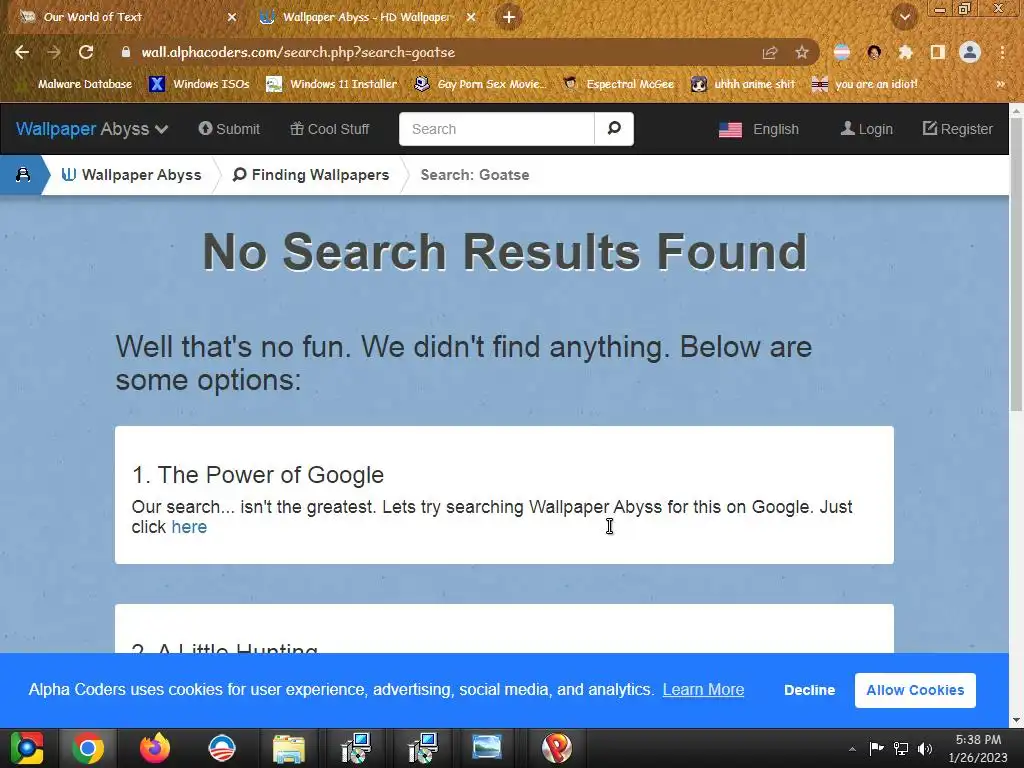Open File Explorer folder on taskbar
The width and height of the screenshot is (1024, 768).
pyautogui.click(x=289, y=748)
